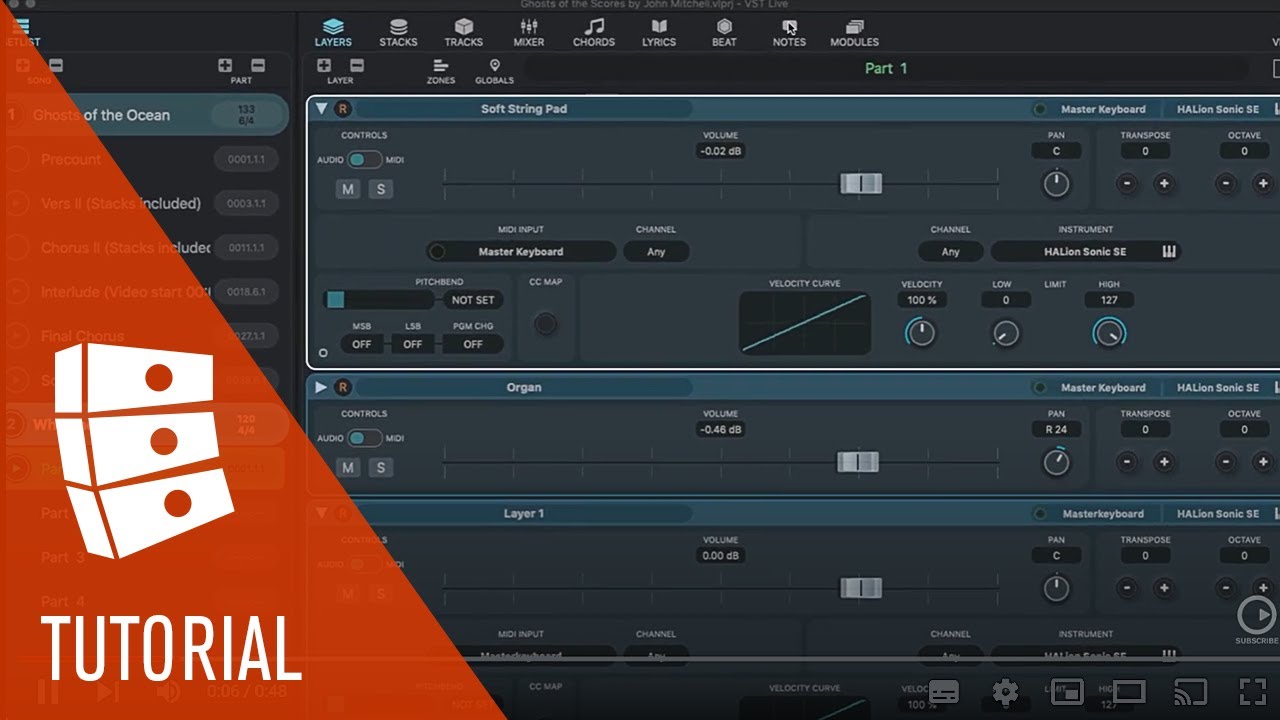Open YouTube settings gear
This screenshot has height=720, width=1280.
(1005, 691)
